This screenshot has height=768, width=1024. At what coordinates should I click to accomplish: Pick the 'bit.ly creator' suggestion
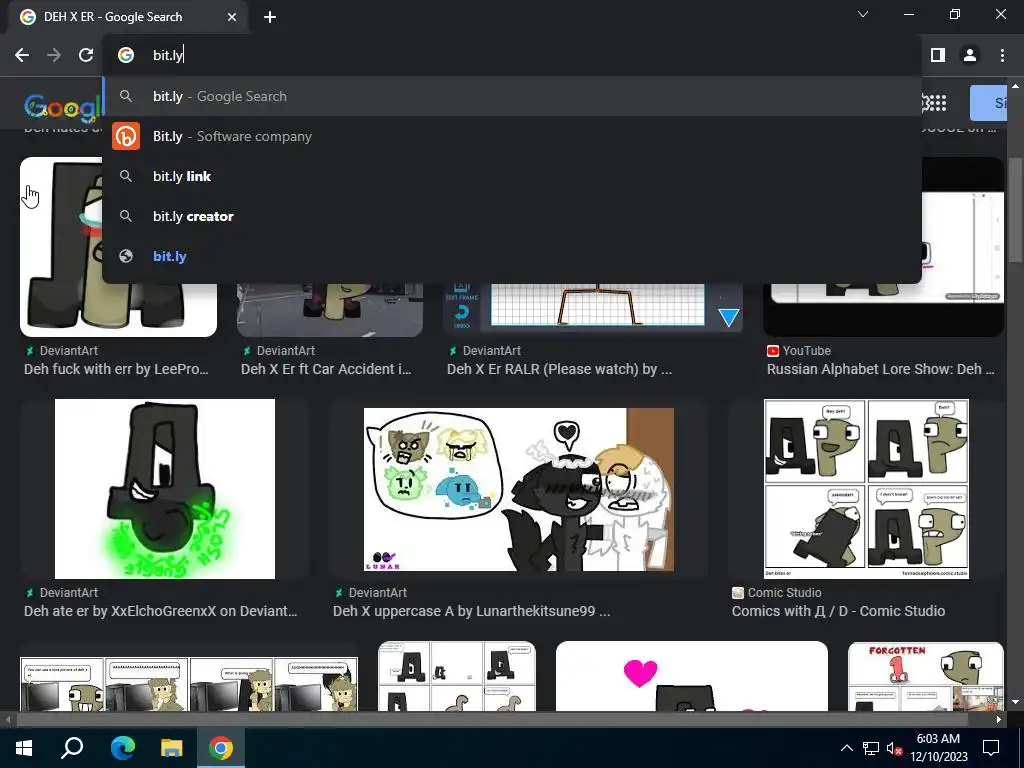coord(512,216)
